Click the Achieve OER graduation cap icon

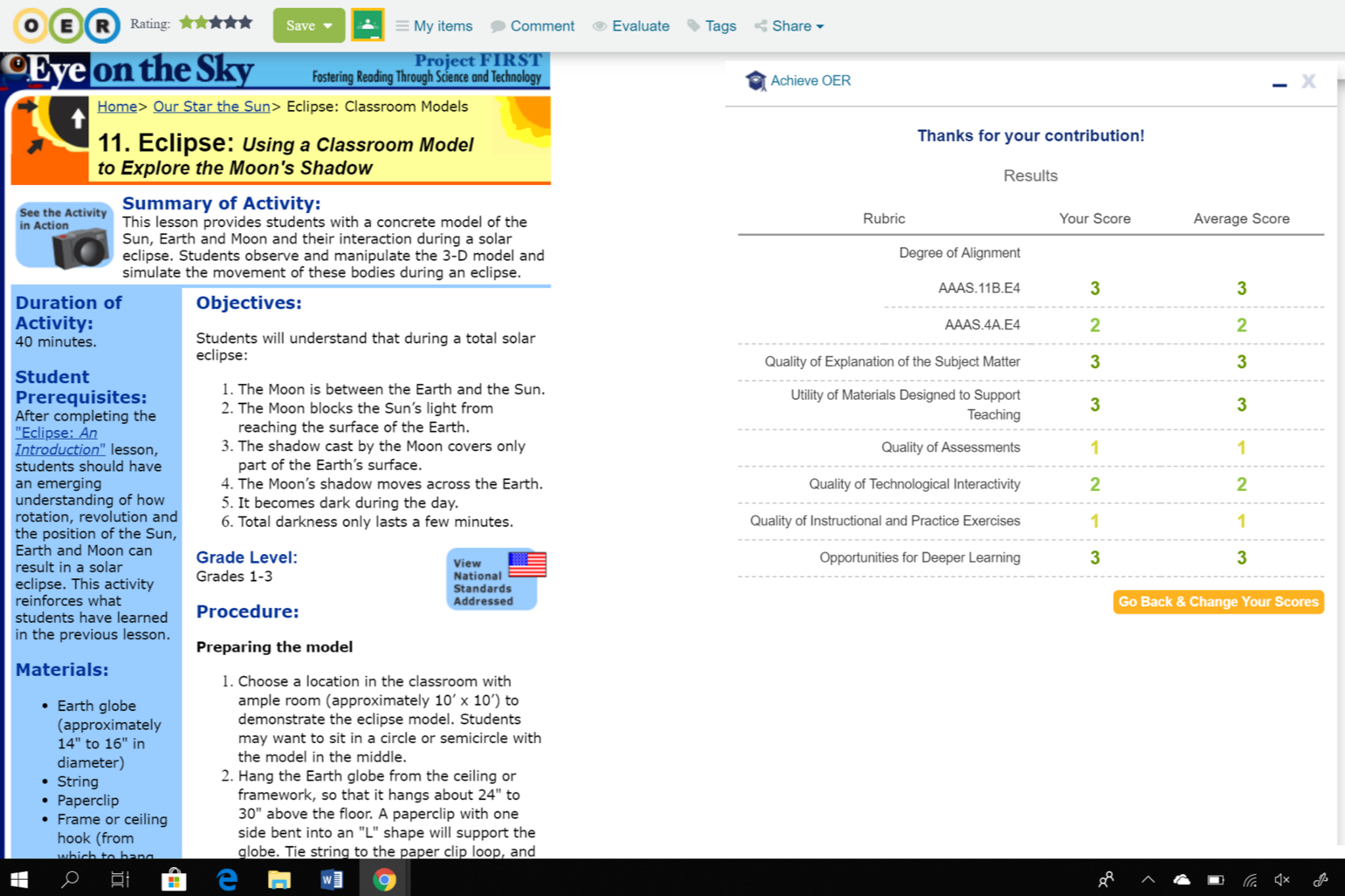click(756, 81)
